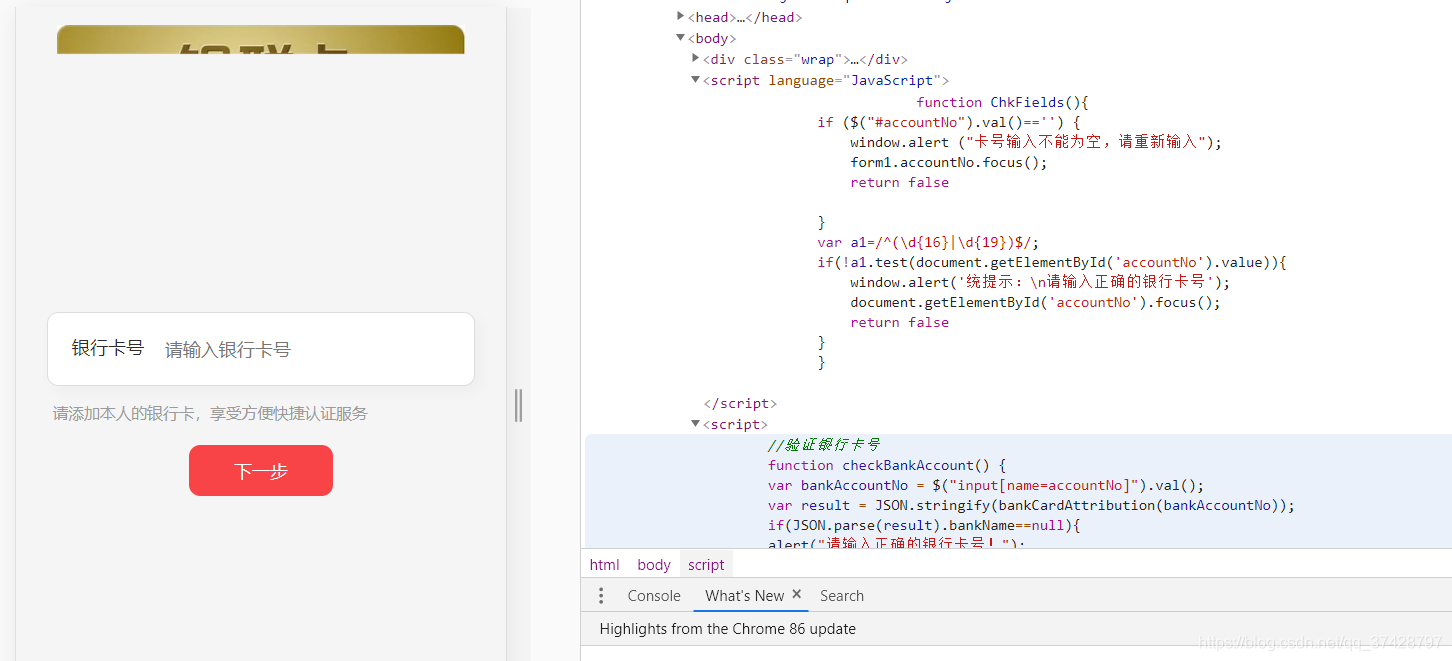1452x661 pixels.
Task: Click the gold bank card image
Action: click(x=261, y=40)
